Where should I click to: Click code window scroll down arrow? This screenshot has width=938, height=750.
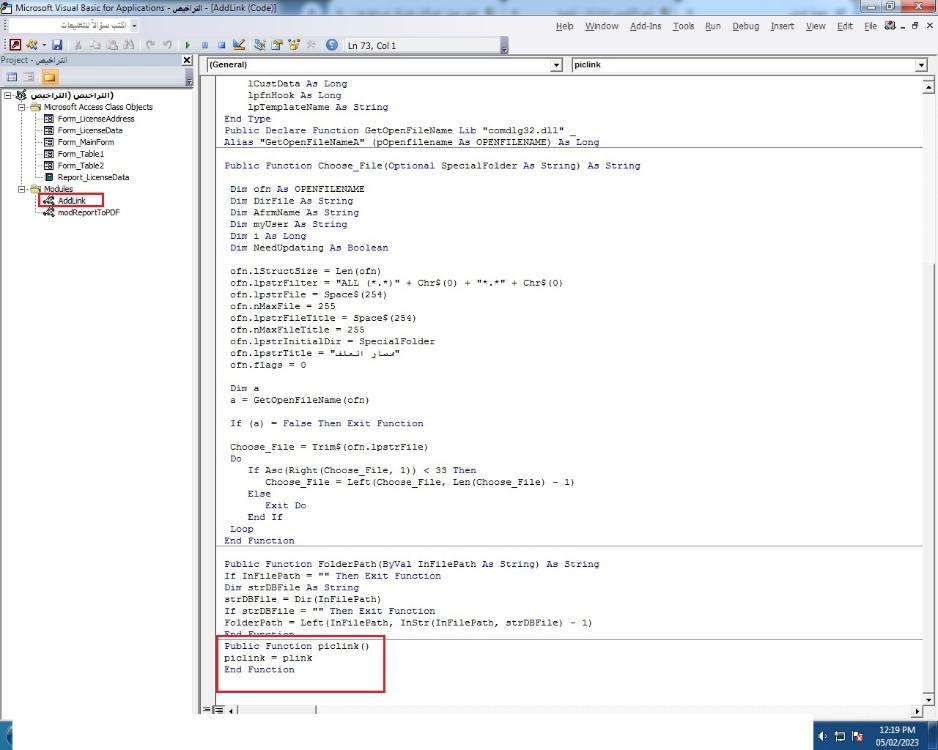[928, 699]
